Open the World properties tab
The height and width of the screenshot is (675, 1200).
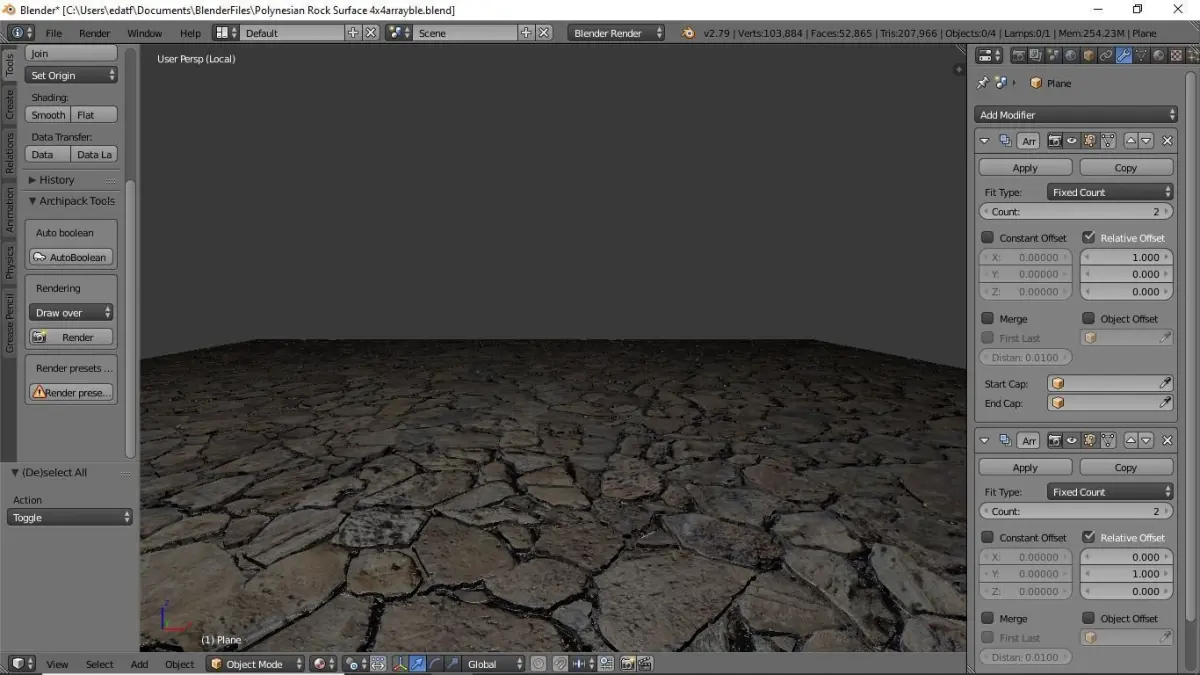click(1071, 55)
